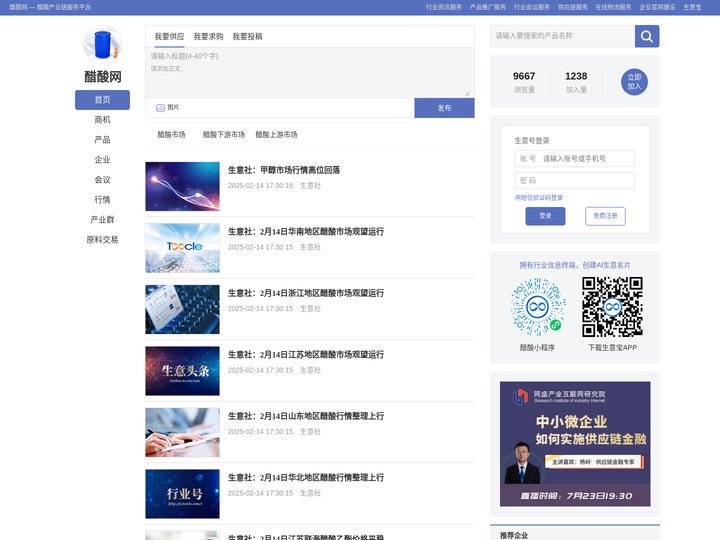Click the 醋酸网 site title text
720x540 pixels.
[102, 77]
